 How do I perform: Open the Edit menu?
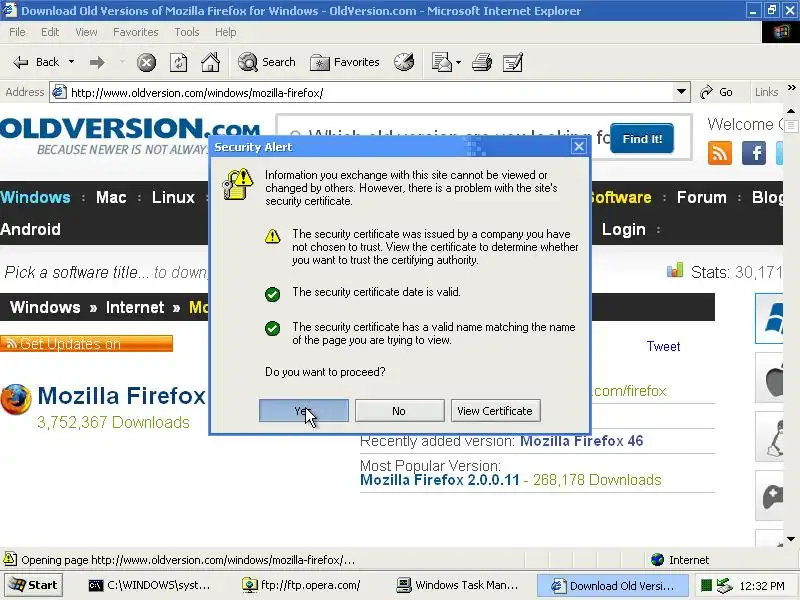[x=50, y=32]
